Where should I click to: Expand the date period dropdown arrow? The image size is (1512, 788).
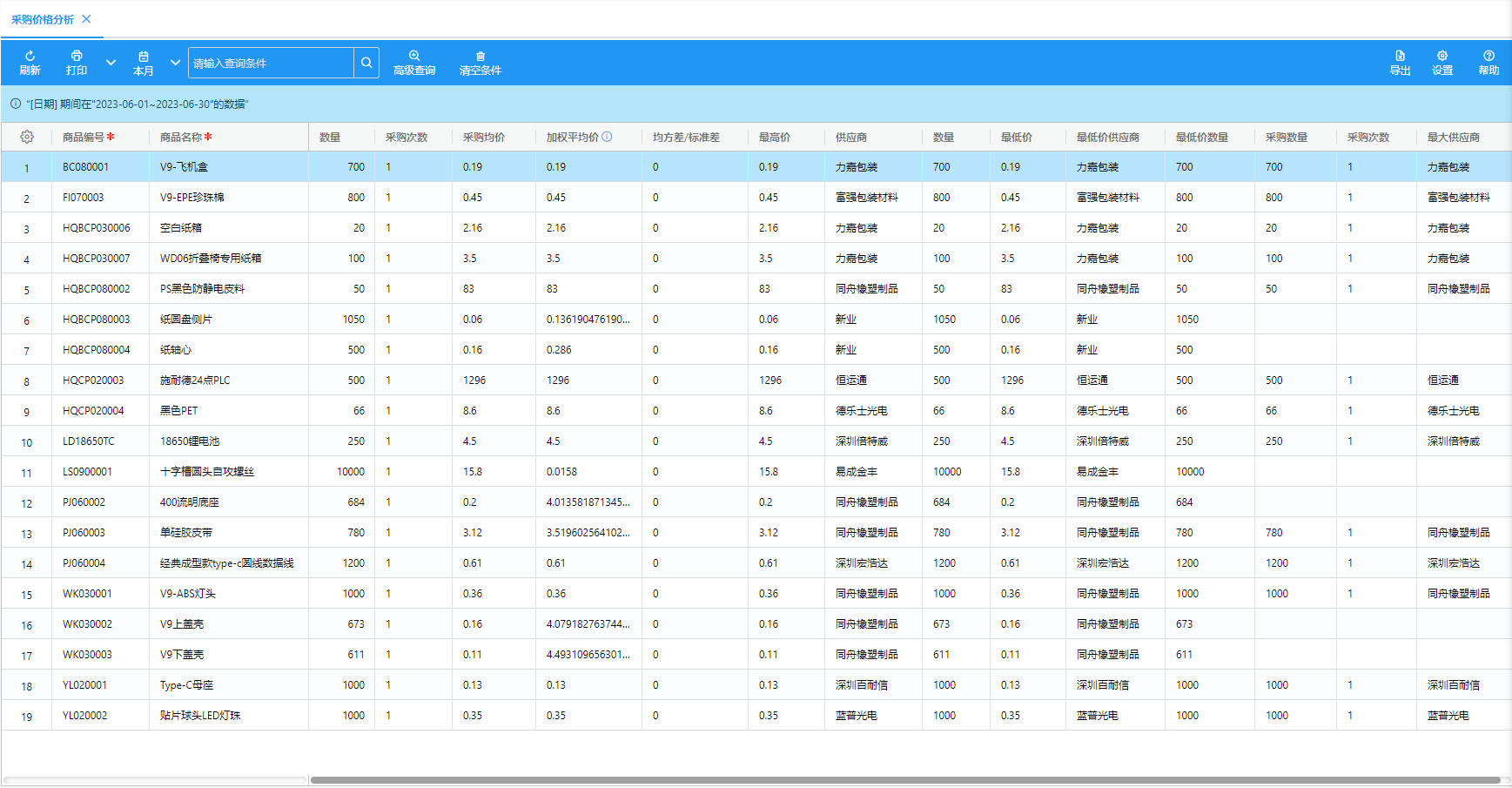click(x=175, y=63)
